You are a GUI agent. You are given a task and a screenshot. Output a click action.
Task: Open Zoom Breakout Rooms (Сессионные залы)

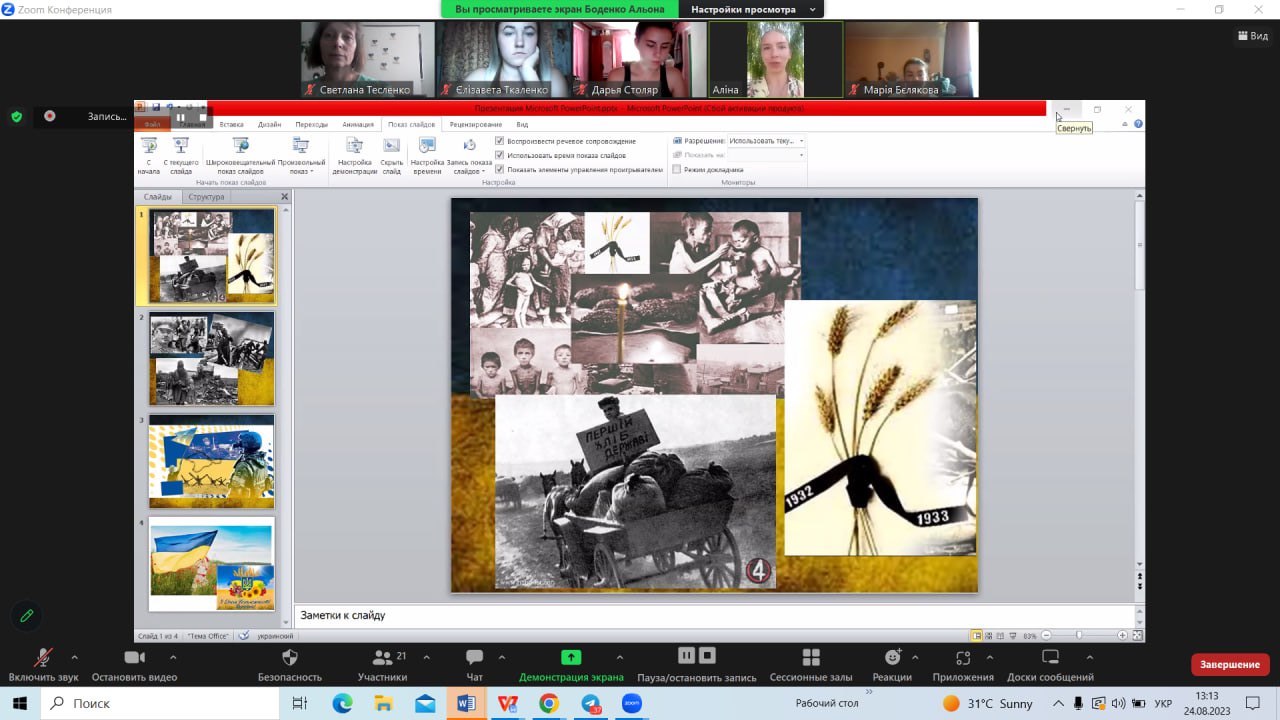(x=811, y=657)
